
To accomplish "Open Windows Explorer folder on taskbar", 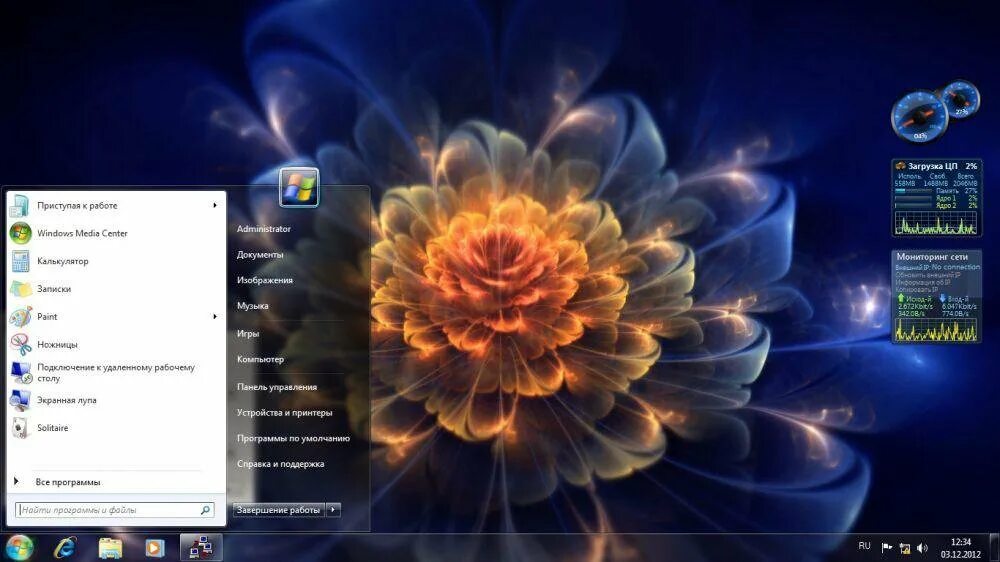I will pos(110,548).
